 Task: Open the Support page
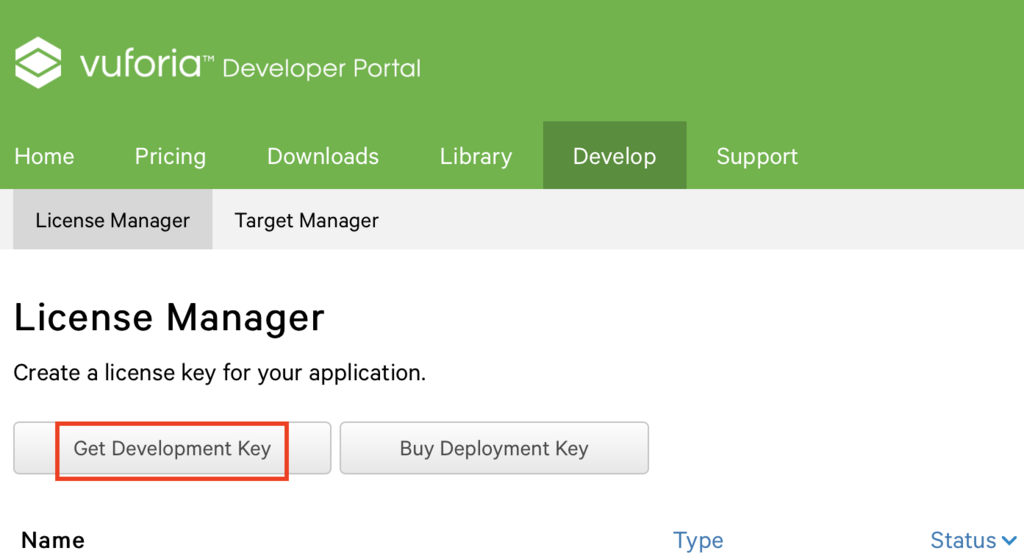757,157
